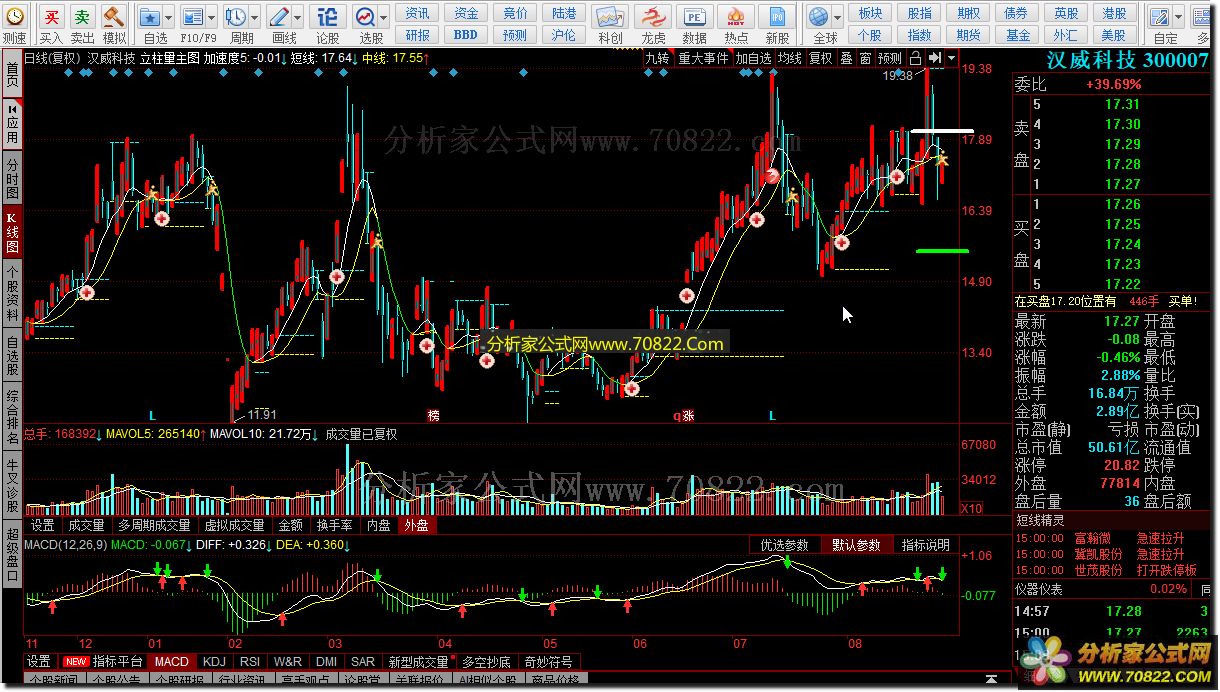Select the KDJ indicator tab
This screenshot has width=1220, height=692.
coord(214,662)
